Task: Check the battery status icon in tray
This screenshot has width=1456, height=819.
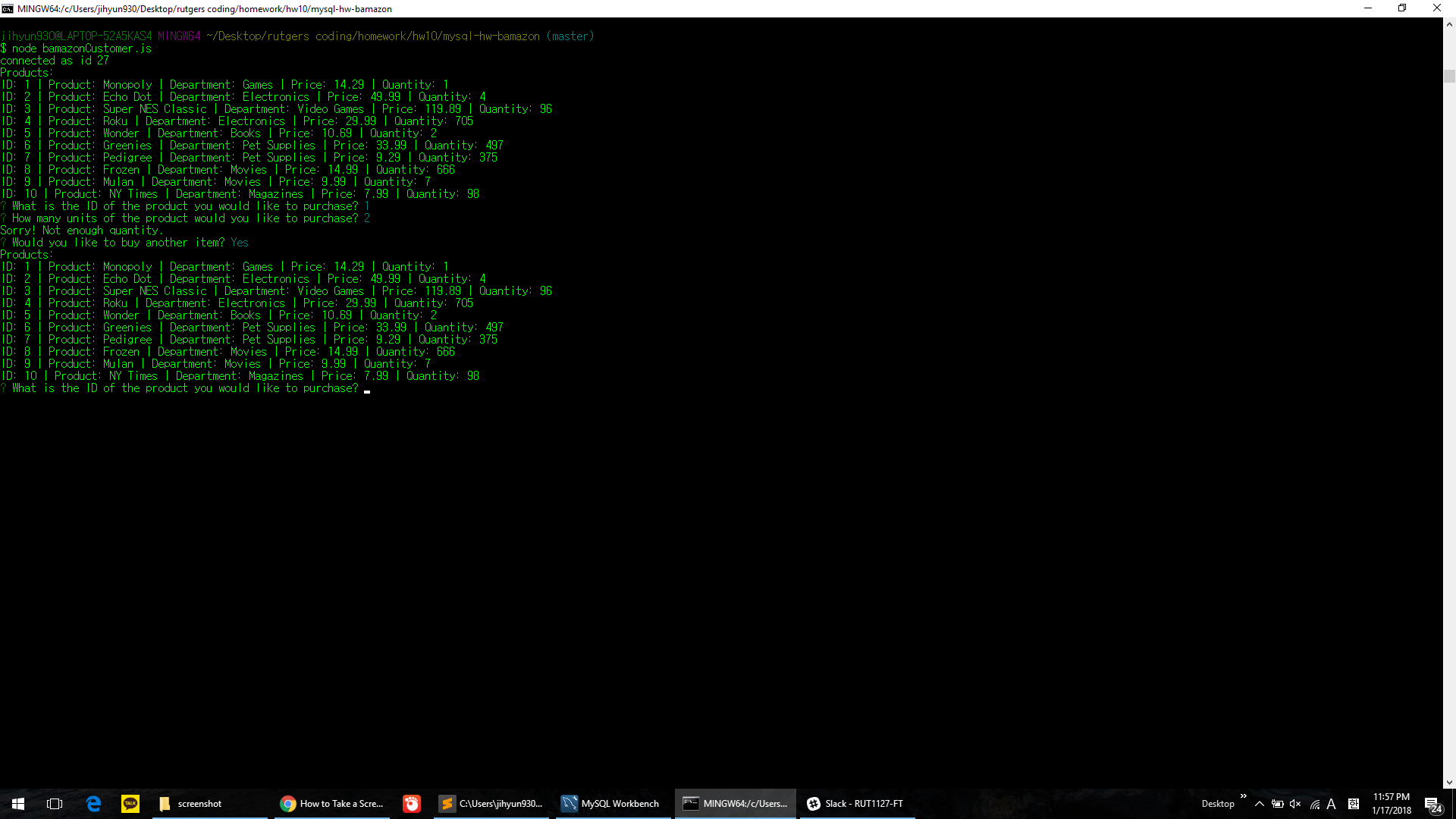Action: (x=1278, y=804)
